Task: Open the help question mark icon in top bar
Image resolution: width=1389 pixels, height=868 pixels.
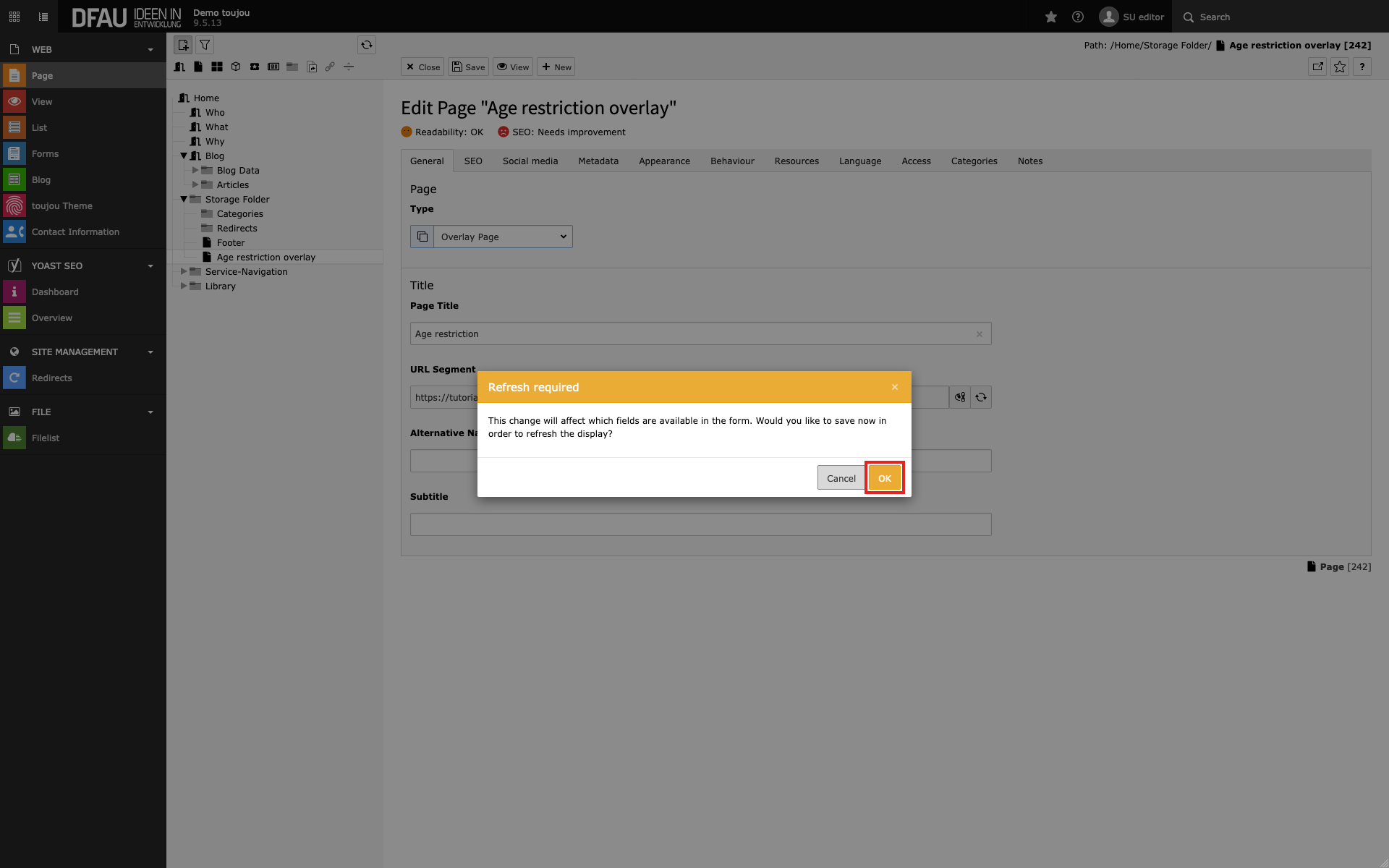Action: click(1077, 17)
